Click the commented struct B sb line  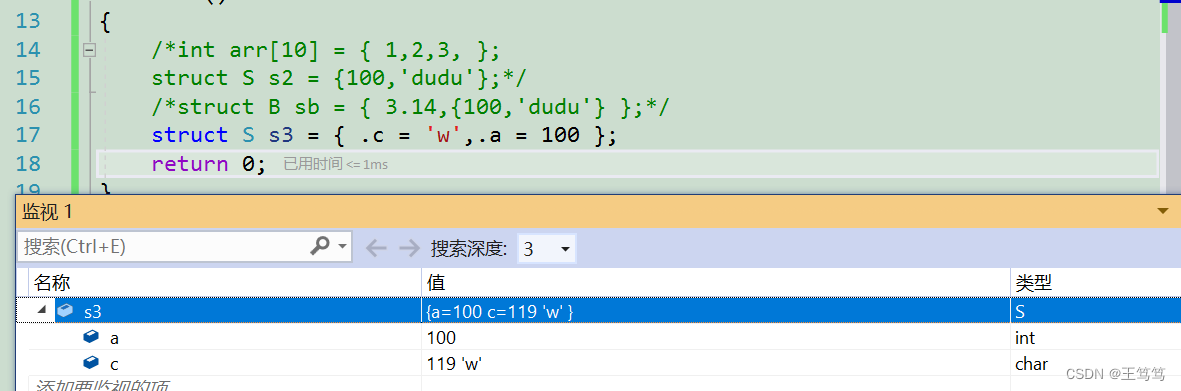410,107
